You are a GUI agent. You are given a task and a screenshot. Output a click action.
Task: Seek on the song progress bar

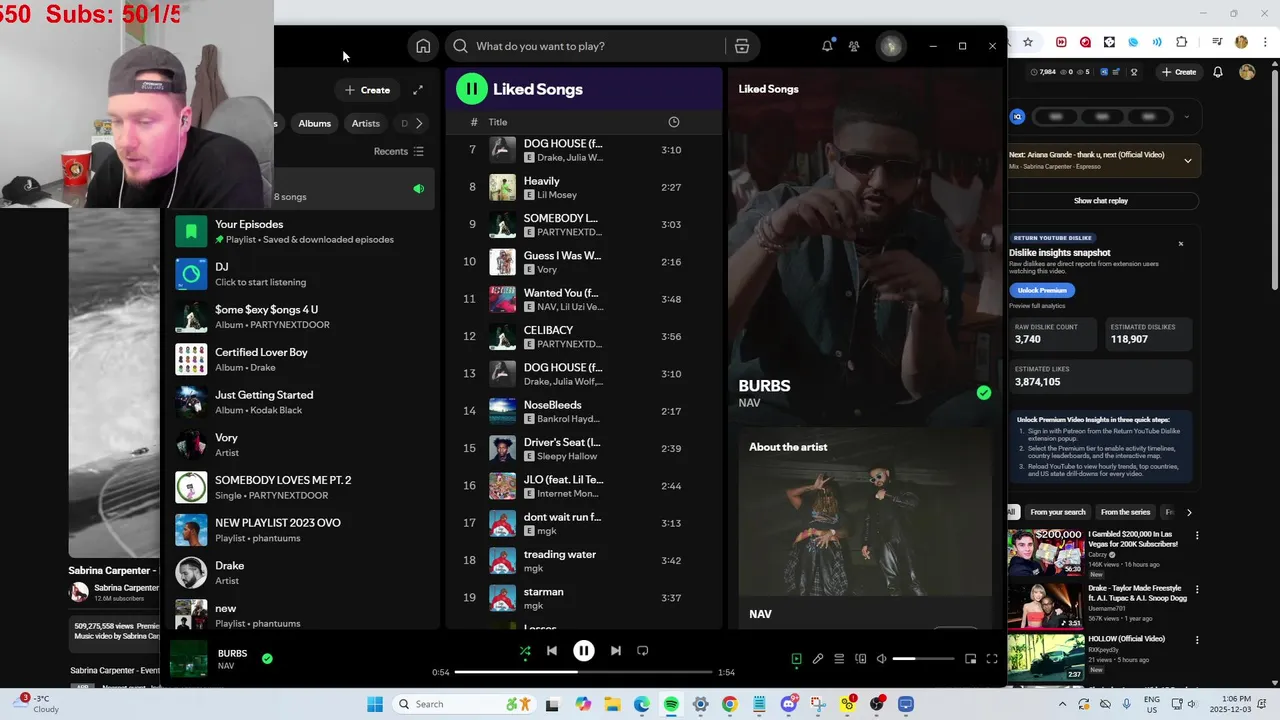(583, 672)
